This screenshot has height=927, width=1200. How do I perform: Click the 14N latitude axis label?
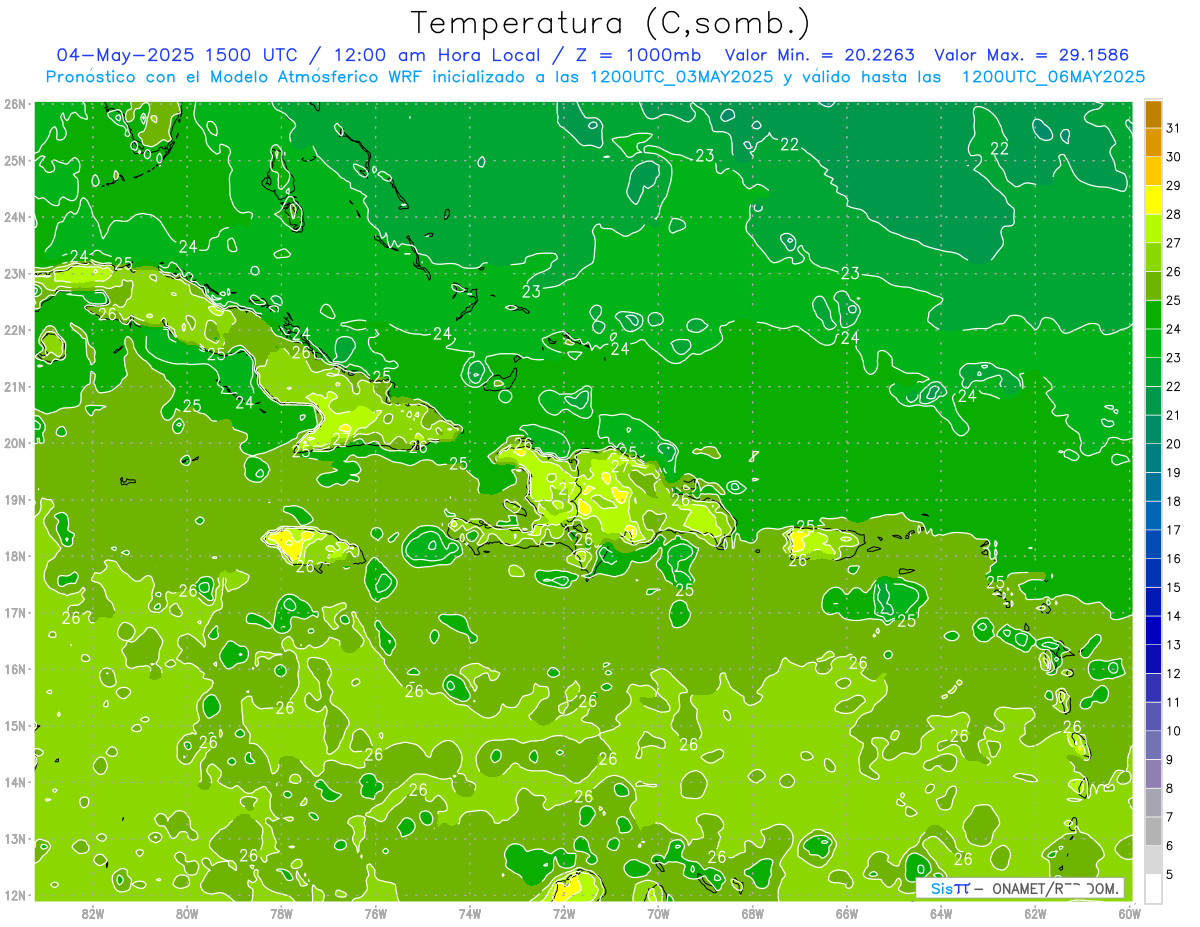pyautogui.click(x=15, y=782)
